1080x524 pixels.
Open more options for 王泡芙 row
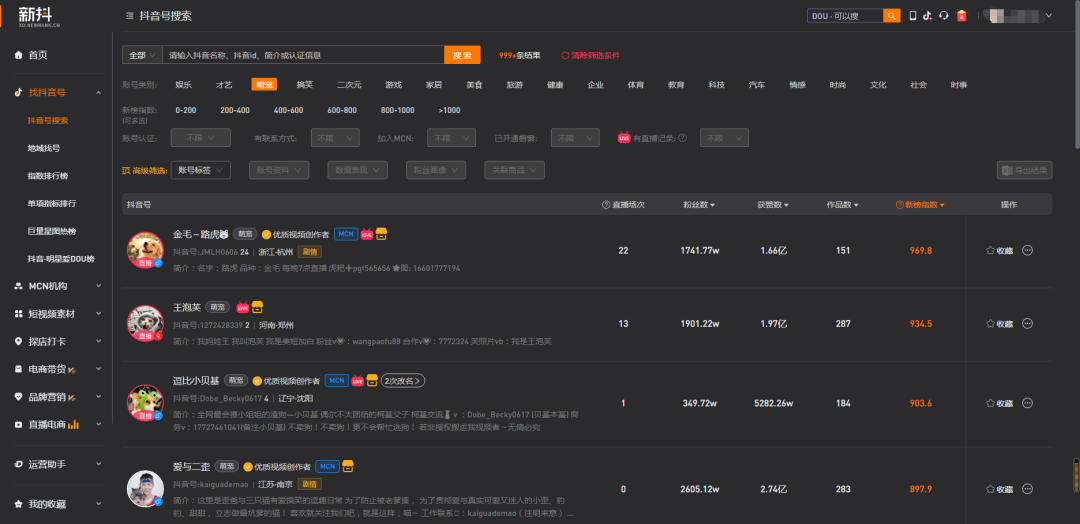(1027, 324)
